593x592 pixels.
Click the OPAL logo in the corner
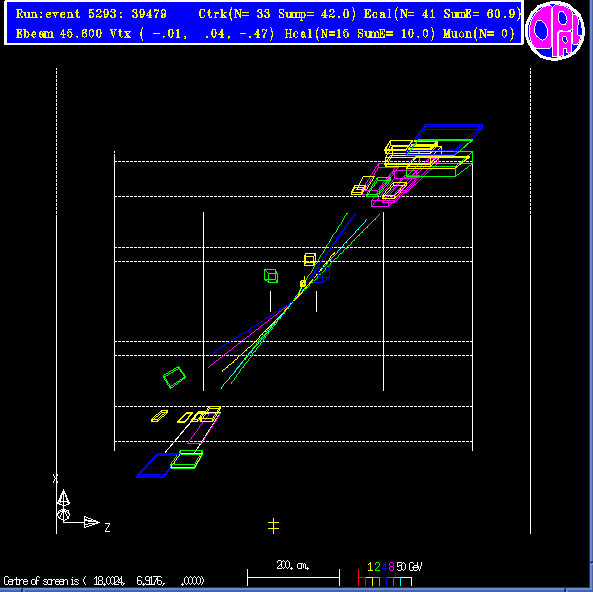point(555,31)
